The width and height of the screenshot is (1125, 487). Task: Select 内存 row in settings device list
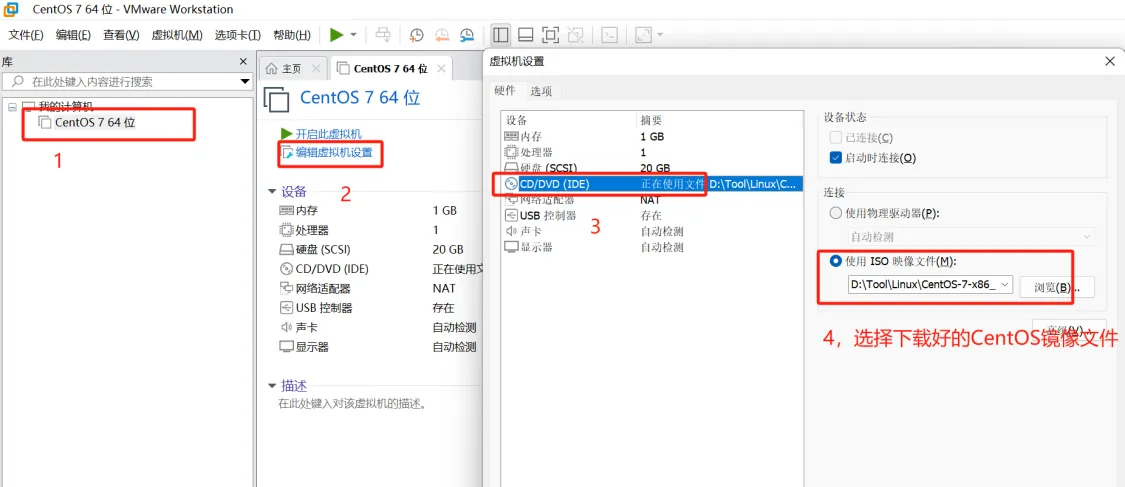point(652,136)
